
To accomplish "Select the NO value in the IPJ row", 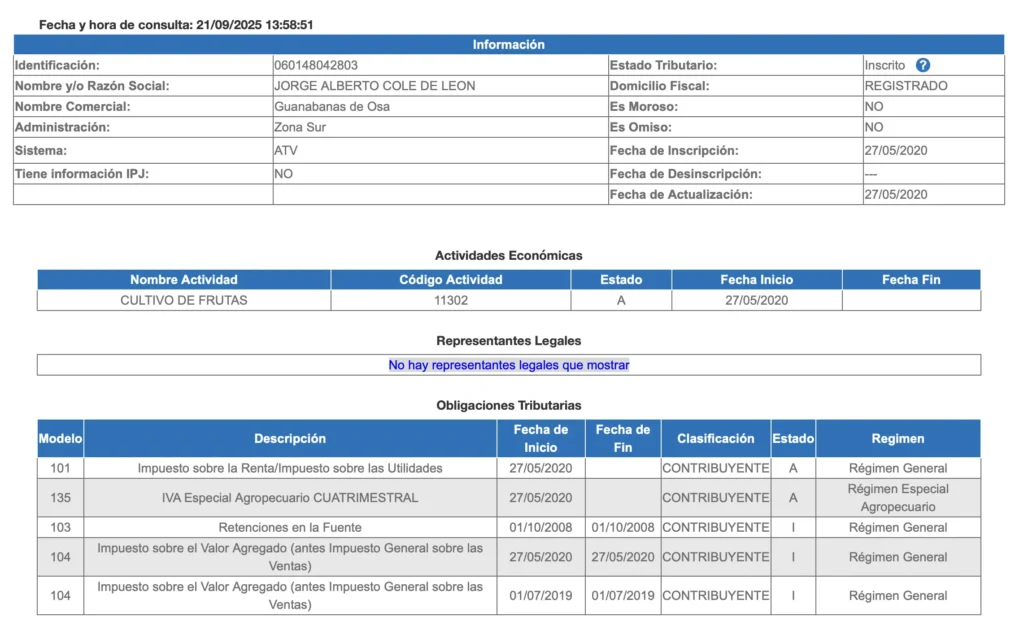I will coord(283,174).
